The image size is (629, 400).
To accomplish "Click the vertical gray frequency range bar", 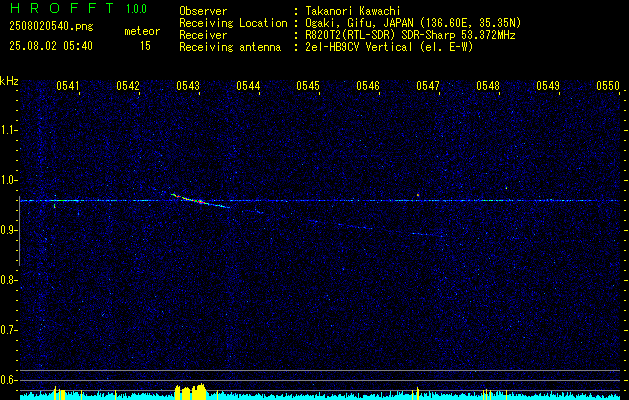I will coord(19,231).
